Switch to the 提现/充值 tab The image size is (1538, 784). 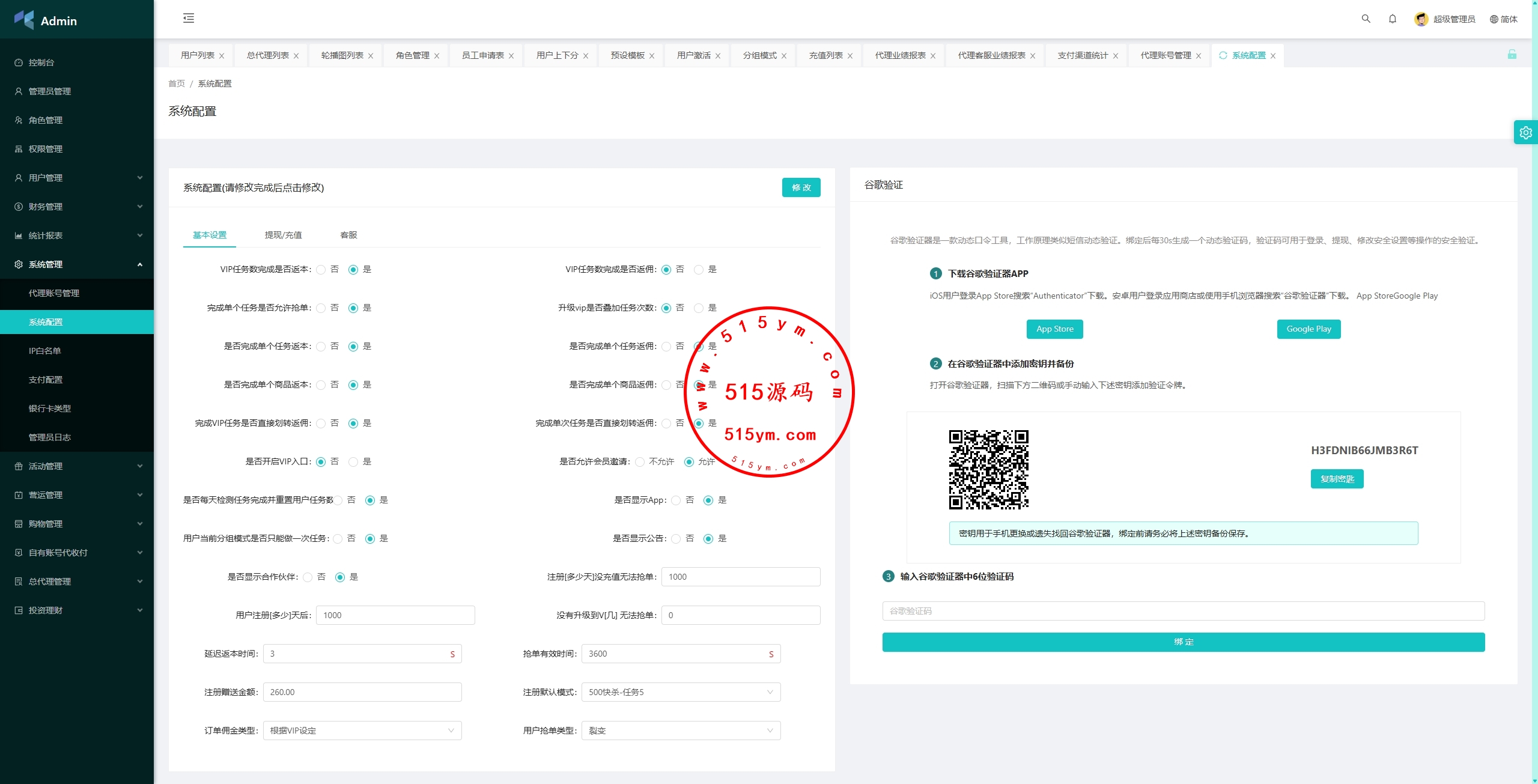click(x=283, y=235)
